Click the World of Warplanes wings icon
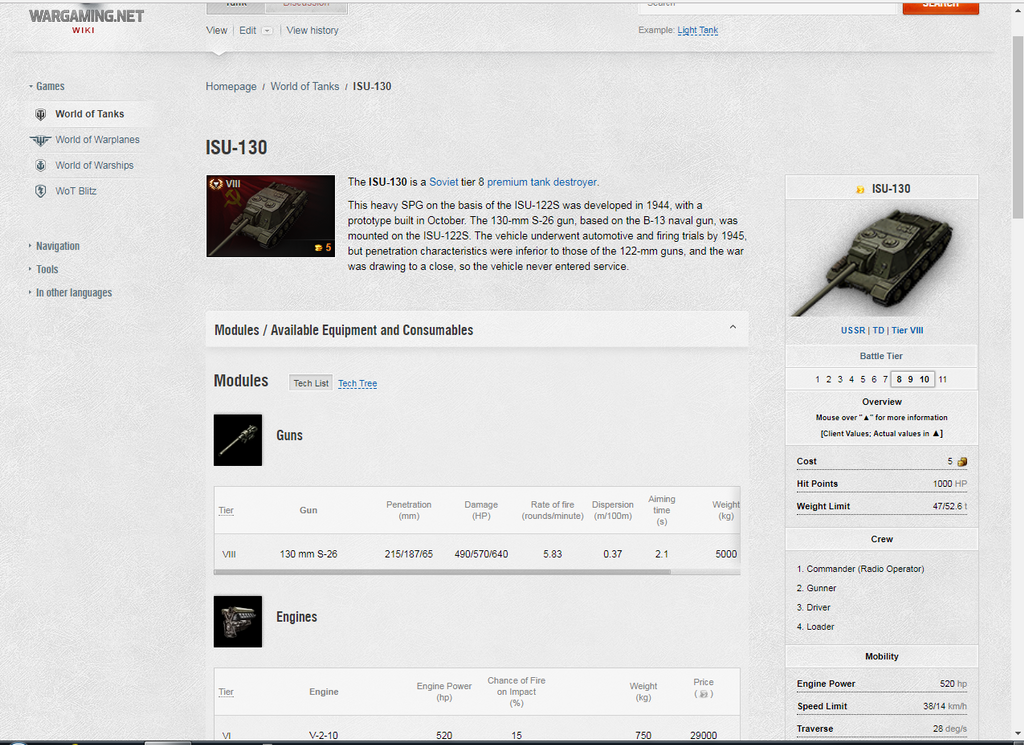This screenshot has height=745, width=1024. pos(41,140)
